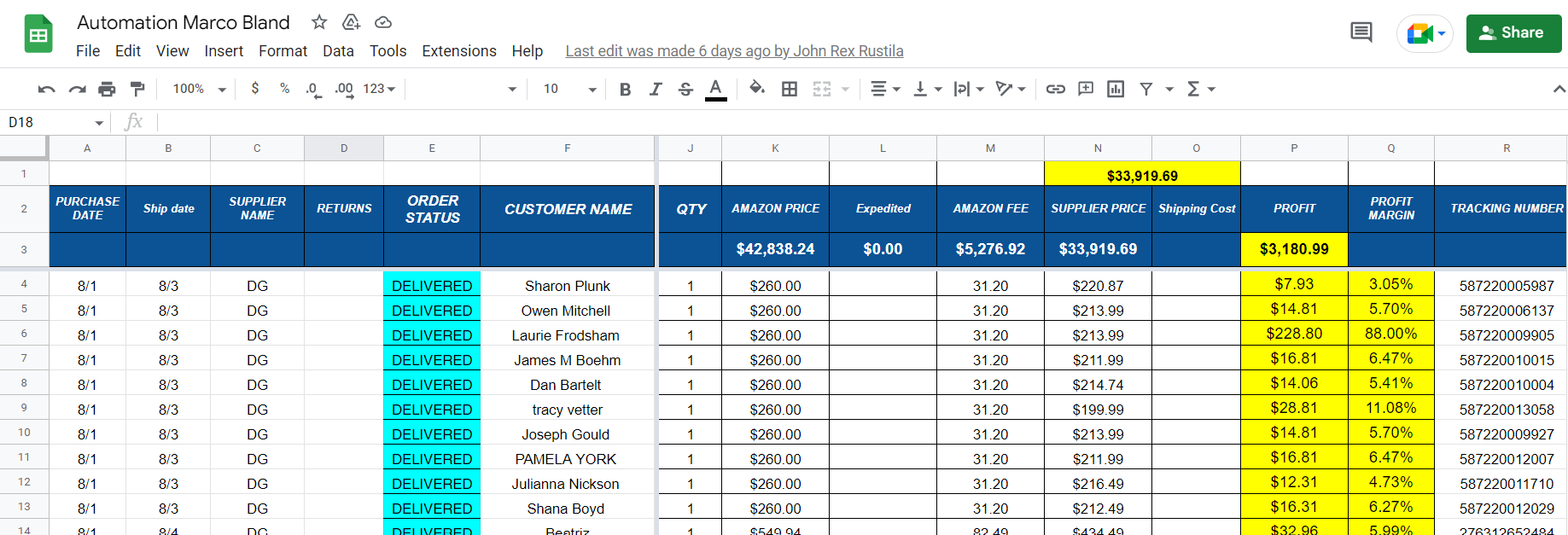
Task: Open text rotation options
Action: [x=1011, y=89]
